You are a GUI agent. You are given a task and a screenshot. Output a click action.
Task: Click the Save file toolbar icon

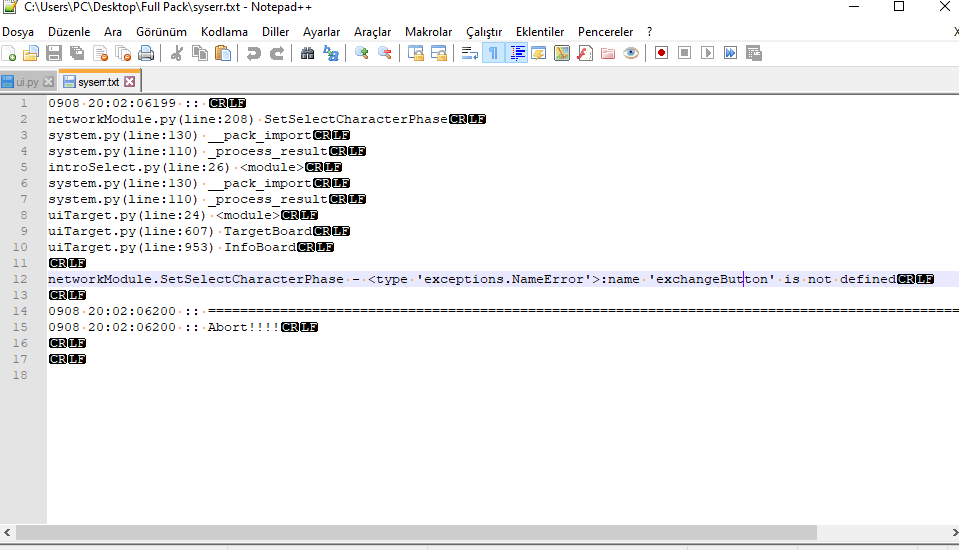pos(54,53)
